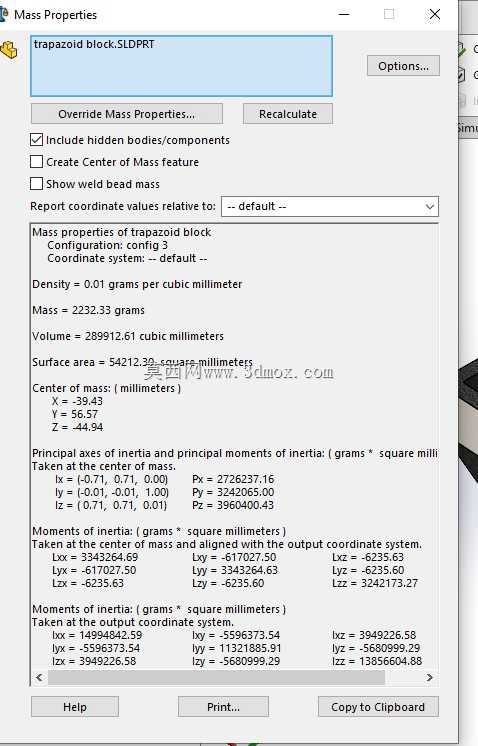Click Ixz = 3949226.58 value

374,635
